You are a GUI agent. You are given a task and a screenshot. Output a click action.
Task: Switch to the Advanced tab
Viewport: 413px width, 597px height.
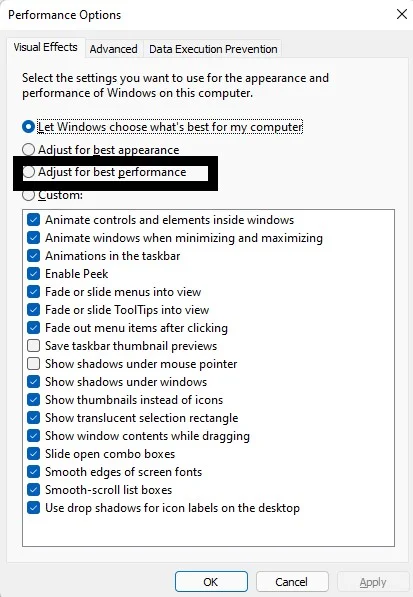coord(113,49)
